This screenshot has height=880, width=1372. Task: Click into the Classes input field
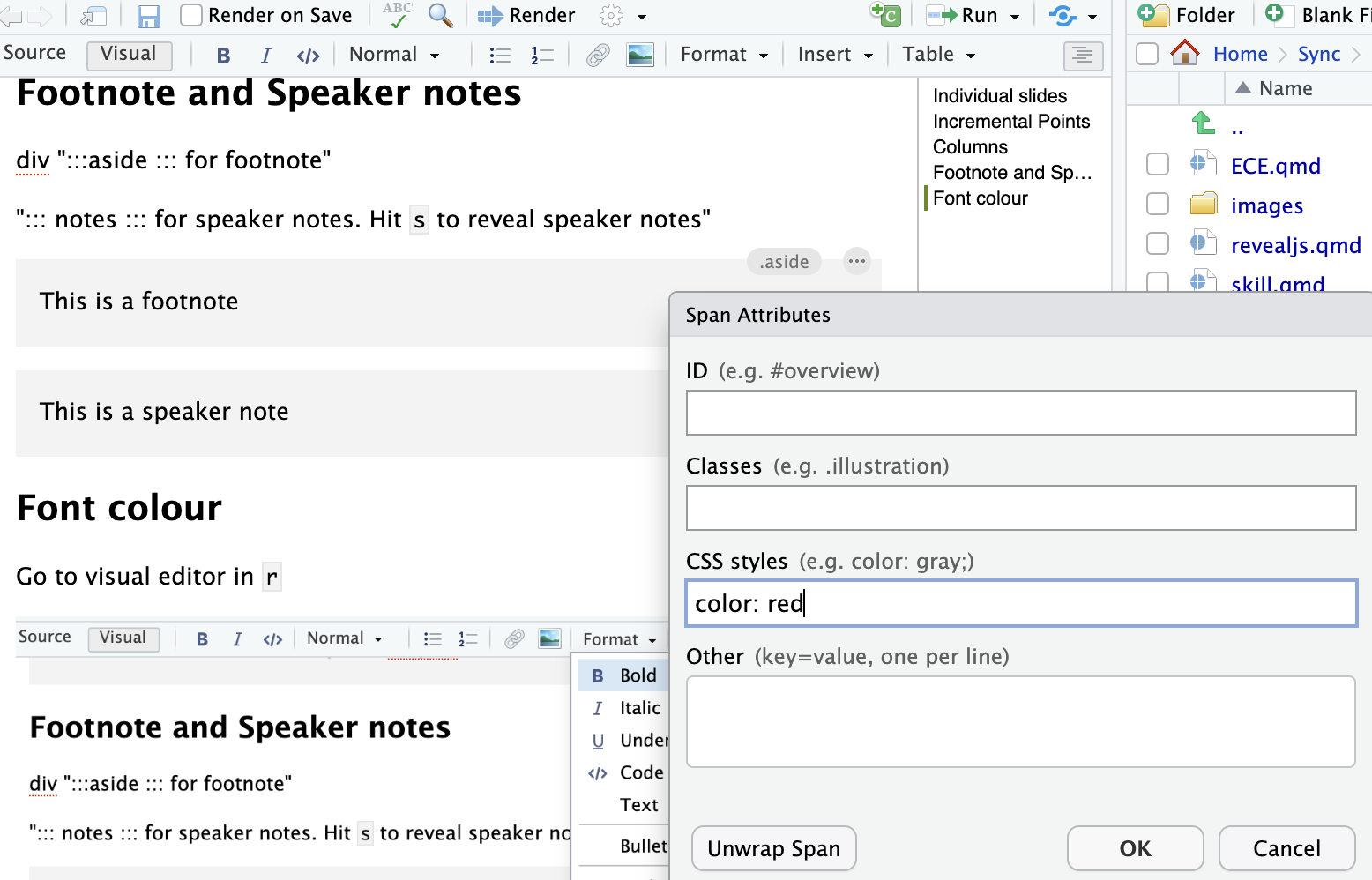tap(1020, 508)
